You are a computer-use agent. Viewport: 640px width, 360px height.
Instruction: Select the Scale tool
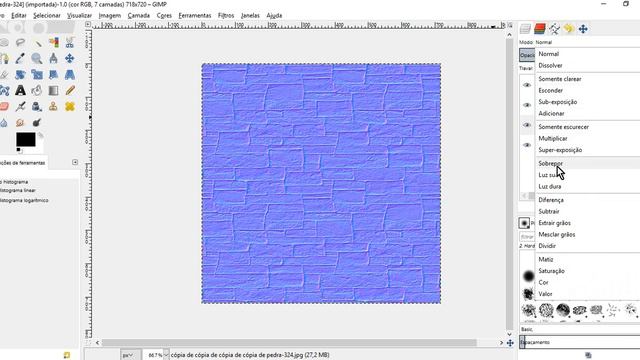37,75
